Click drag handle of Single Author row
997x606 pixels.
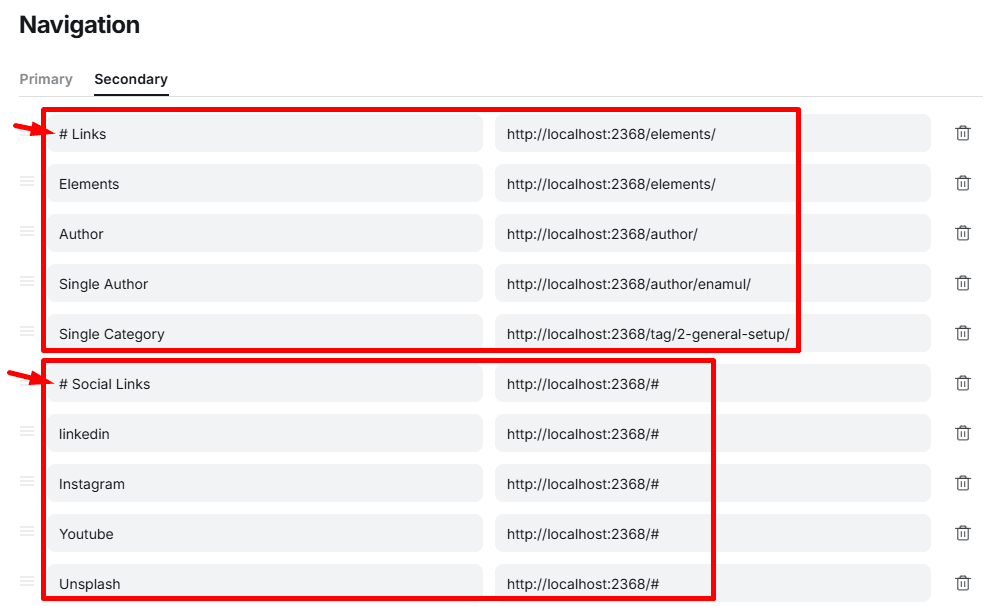[27, 281]
